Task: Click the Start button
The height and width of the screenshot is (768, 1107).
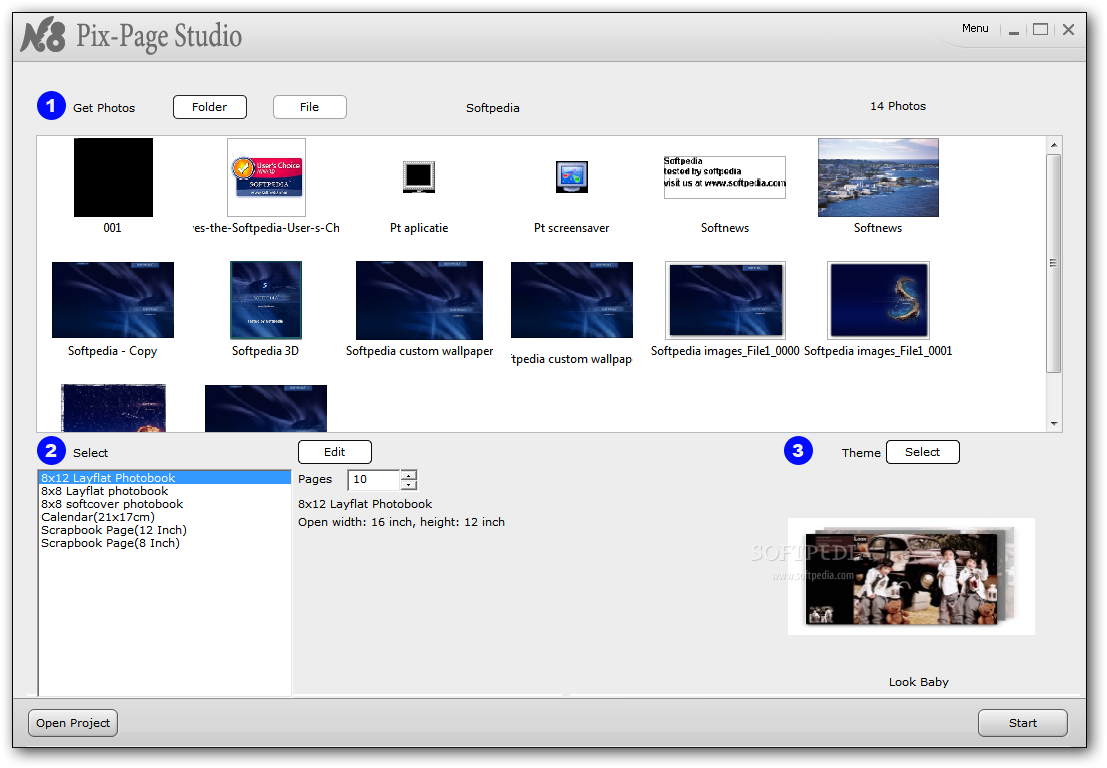Action: 1022,723
